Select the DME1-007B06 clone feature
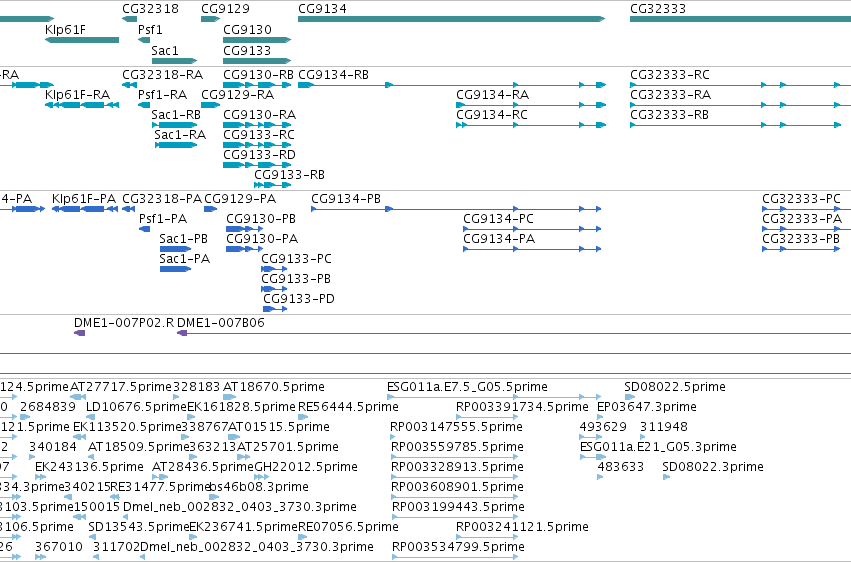 514,333
